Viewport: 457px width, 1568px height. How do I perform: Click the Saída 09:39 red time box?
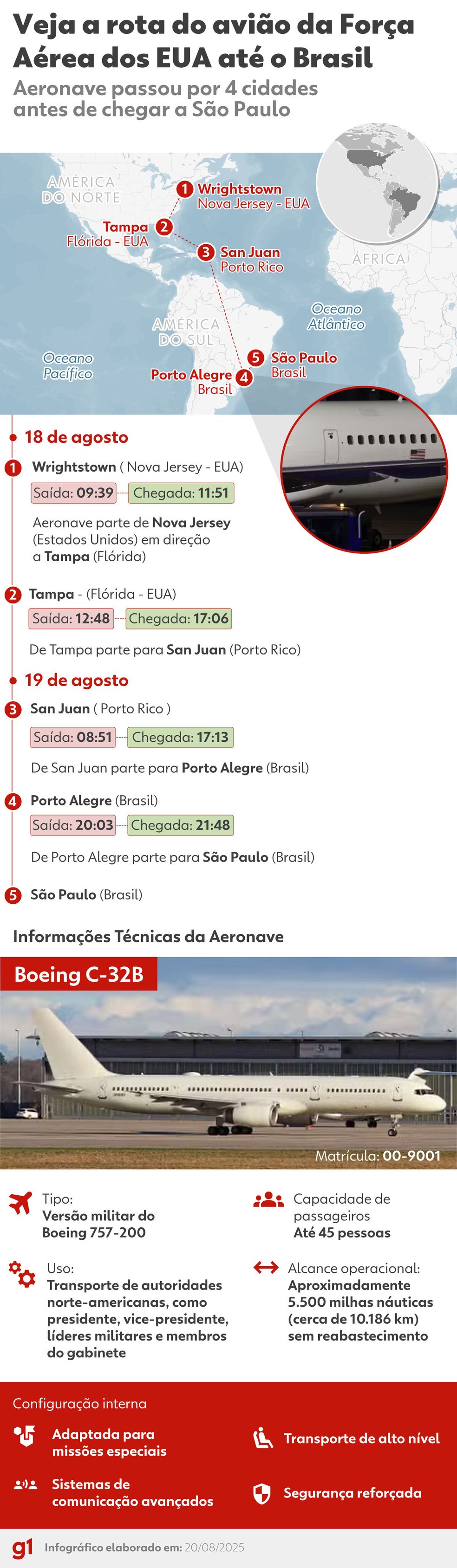pos(73,492)
